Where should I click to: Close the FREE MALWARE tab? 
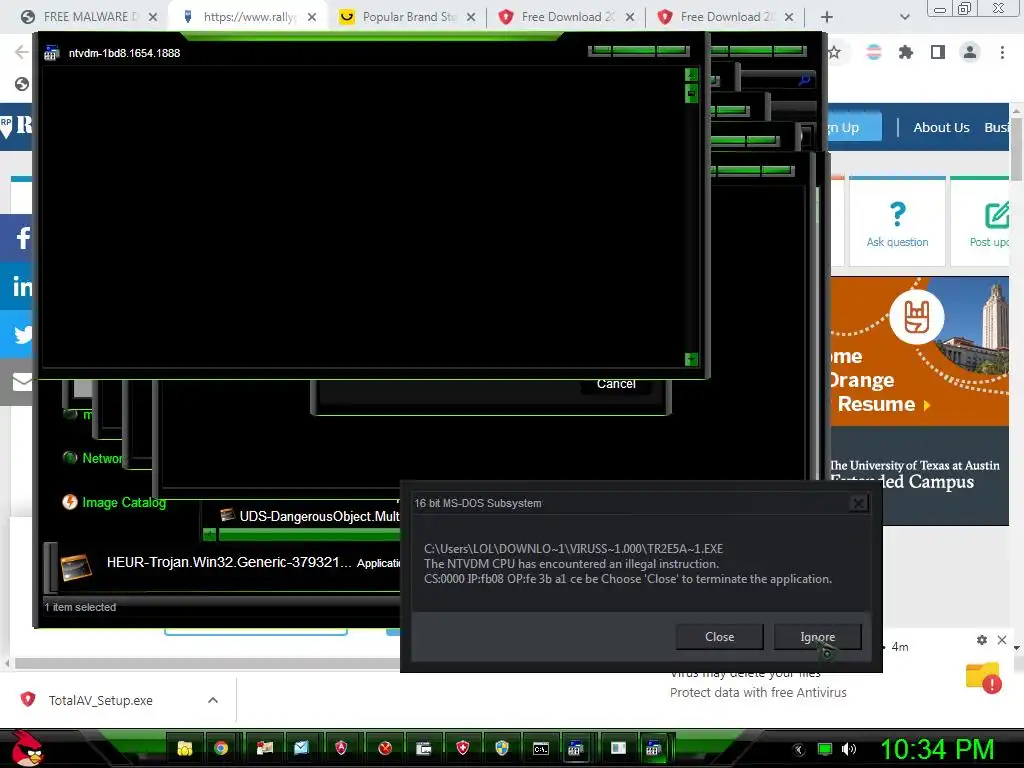[x=153, y=17]
